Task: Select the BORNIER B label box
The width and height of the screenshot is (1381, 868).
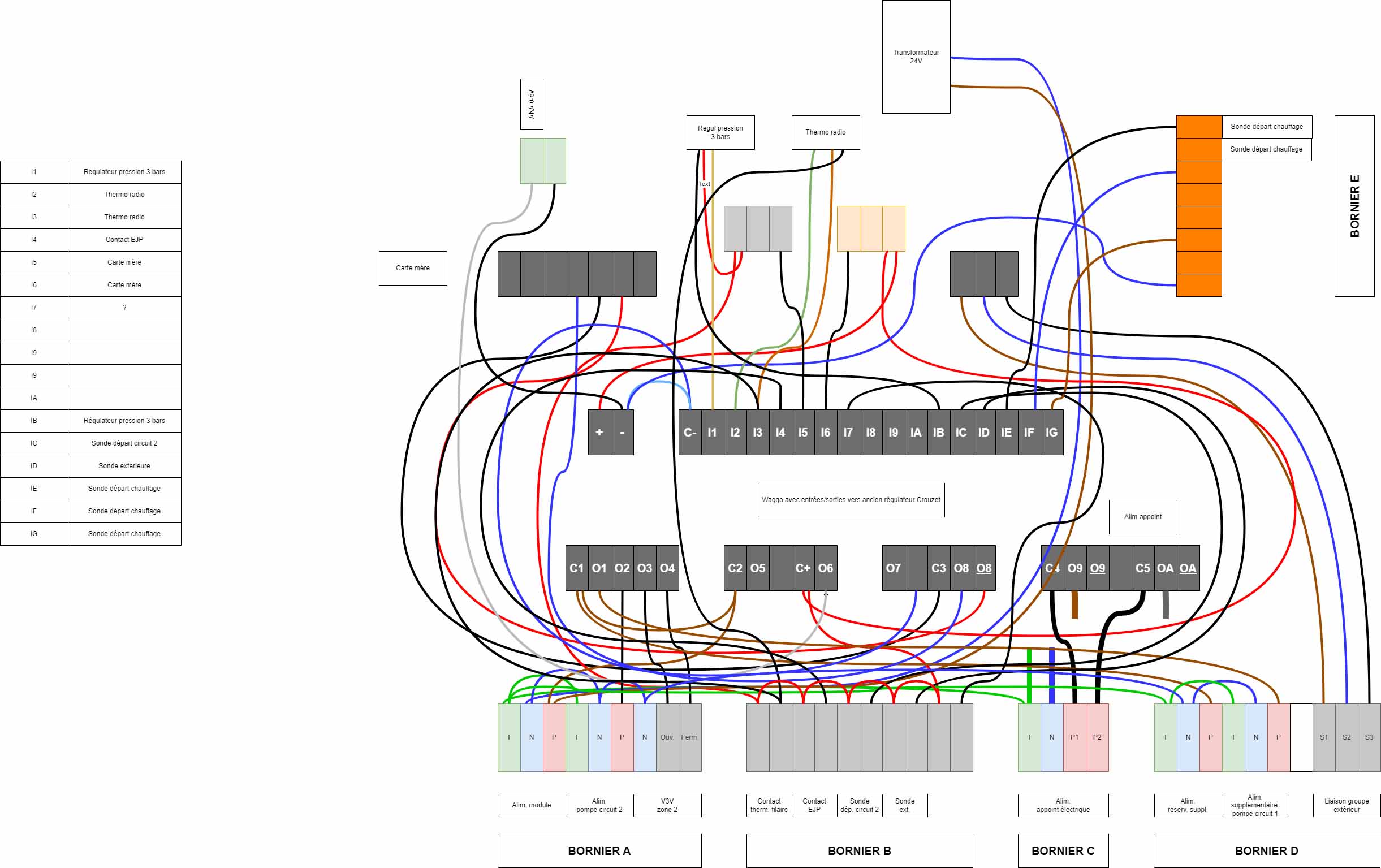Action: click(x=859, y=850)
